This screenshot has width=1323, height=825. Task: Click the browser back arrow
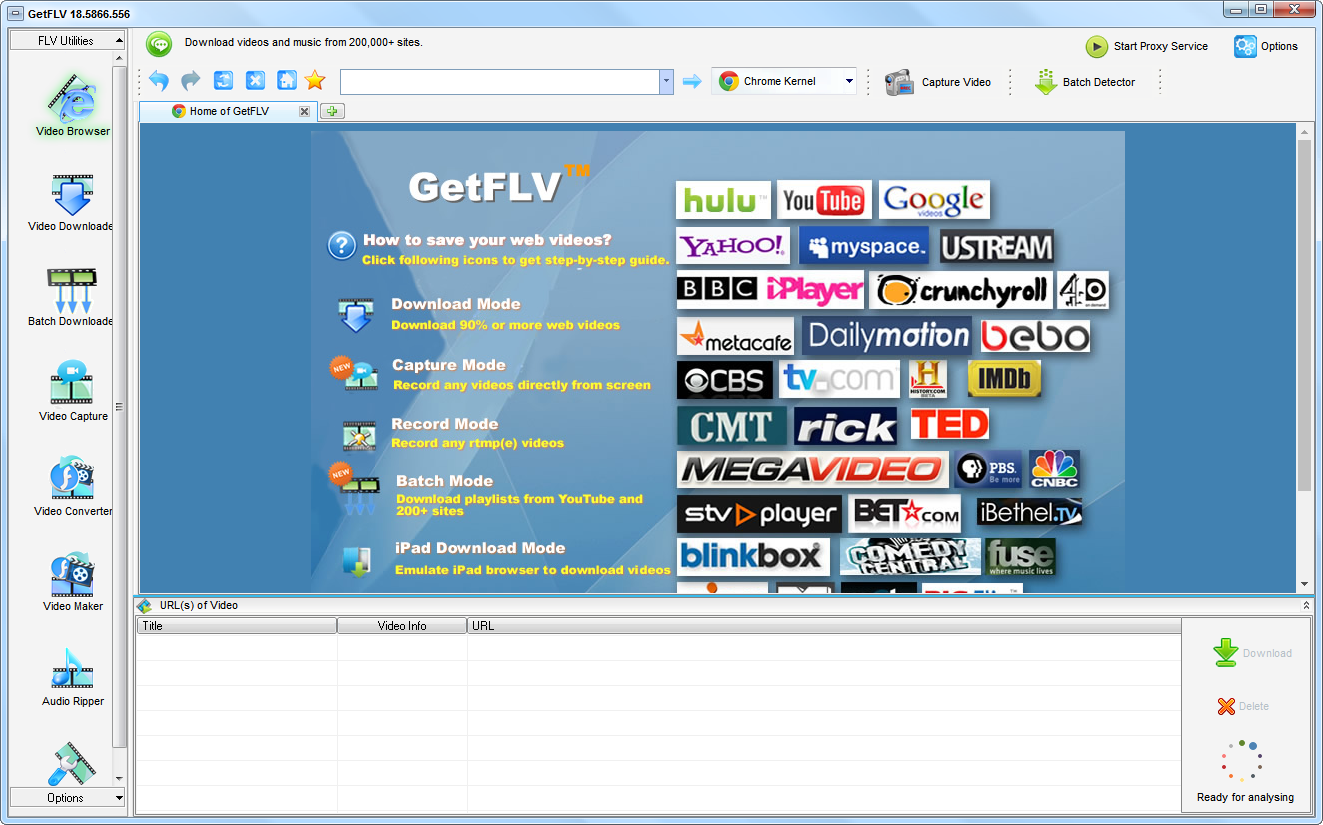[158, 81]
